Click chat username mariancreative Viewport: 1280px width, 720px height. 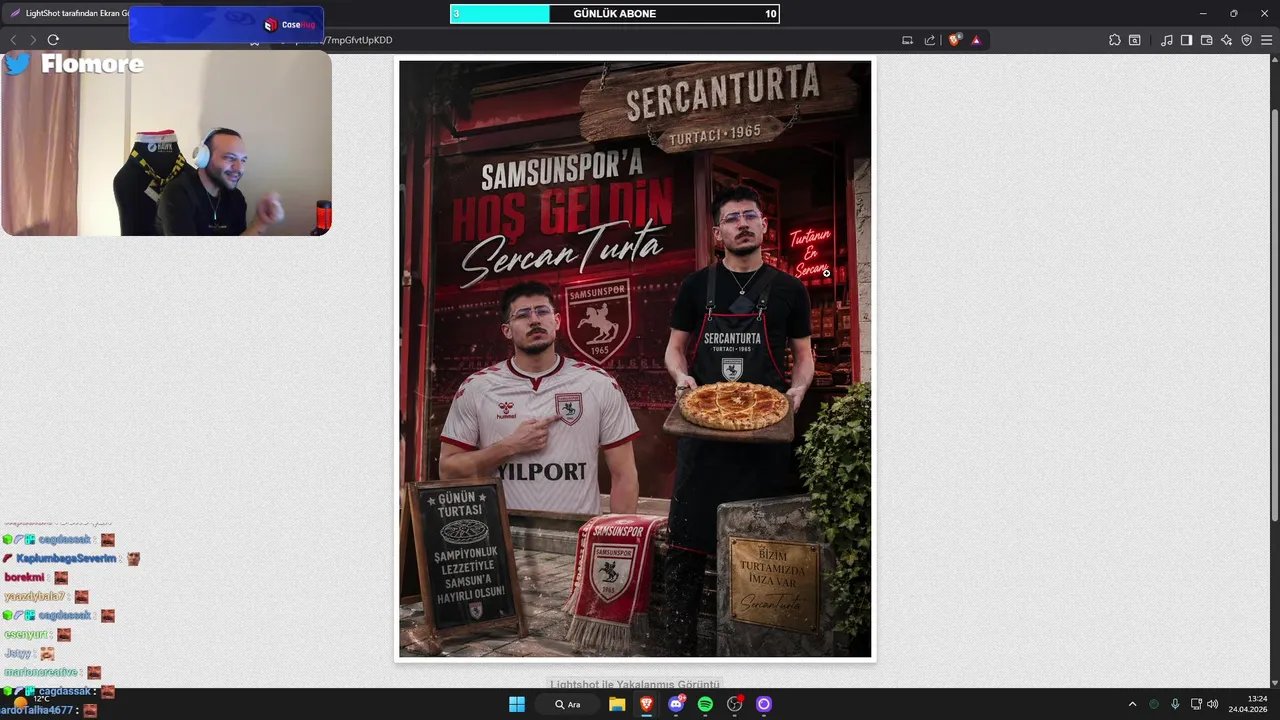point(41,672)
